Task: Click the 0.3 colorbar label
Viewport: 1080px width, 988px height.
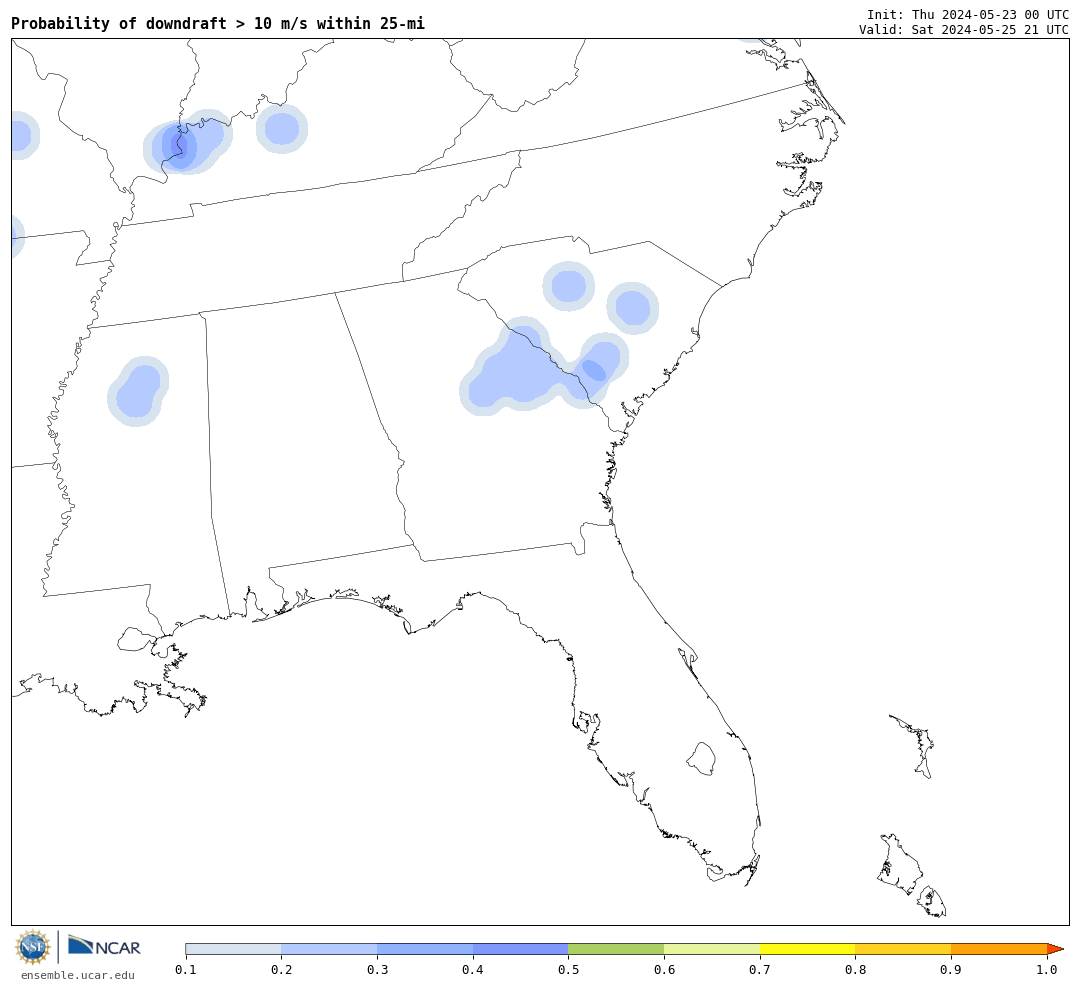Action: [377, 970]
